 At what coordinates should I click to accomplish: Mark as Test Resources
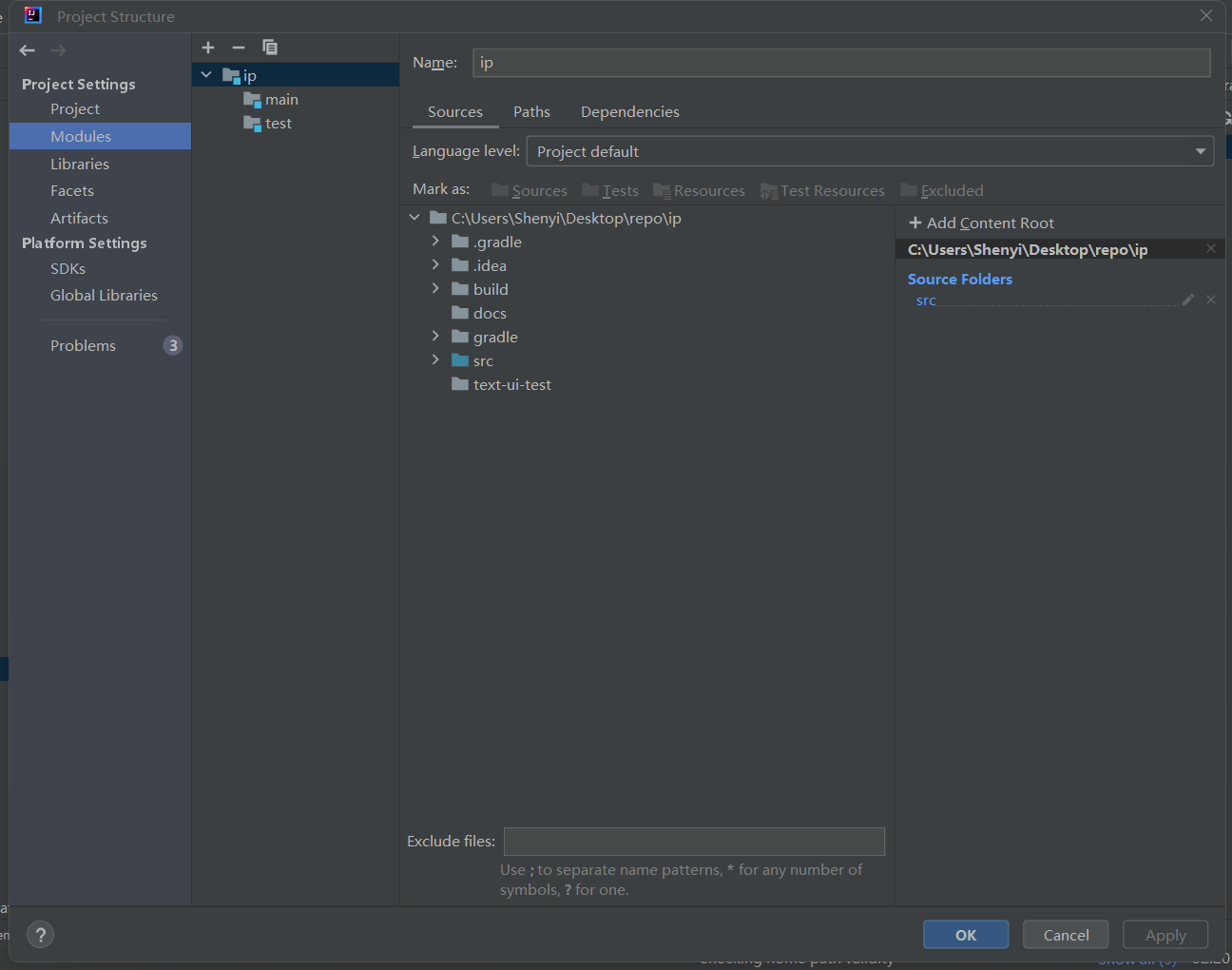click(821, 190)
